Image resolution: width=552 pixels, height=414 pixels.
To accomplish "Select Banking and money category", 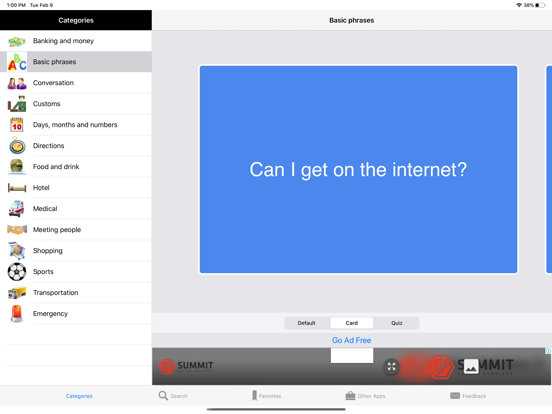I will (76, 41).
